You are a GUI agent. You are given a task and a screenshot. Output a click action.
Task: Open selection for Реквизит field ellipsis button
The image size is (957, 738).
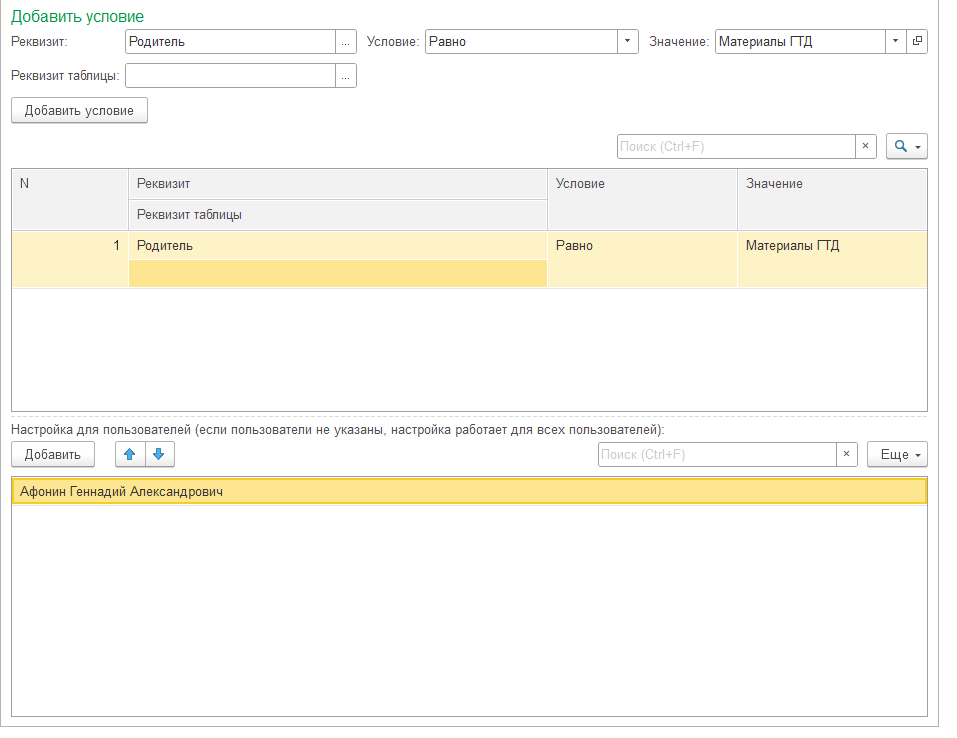tap(345, 42)
